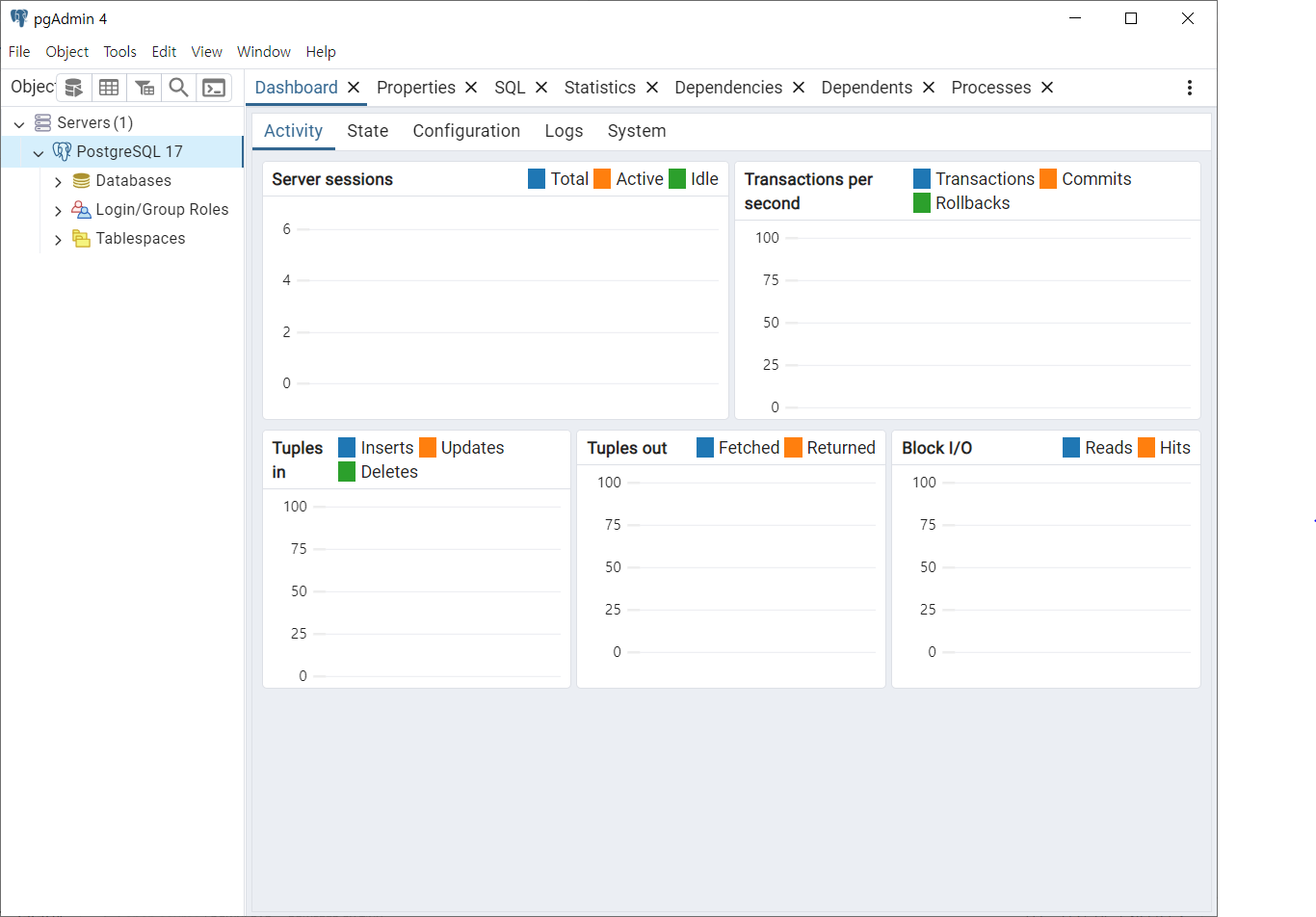Select the Databases tree row label
This screenshot has width=1316, height=917.
tap(134, 180)
